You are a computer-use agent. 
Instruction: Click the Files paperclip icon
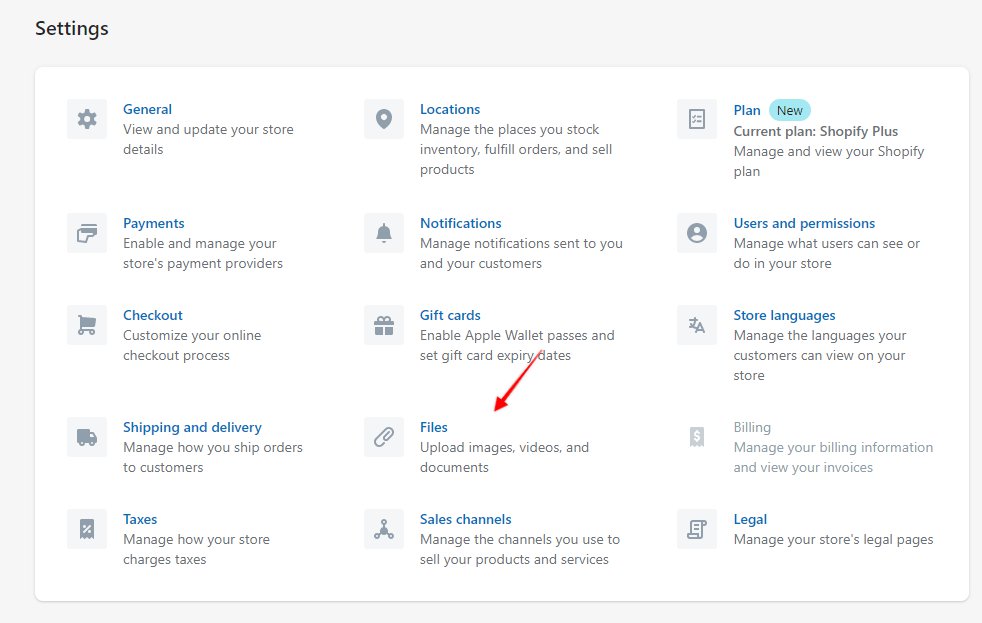pos(384,437)
